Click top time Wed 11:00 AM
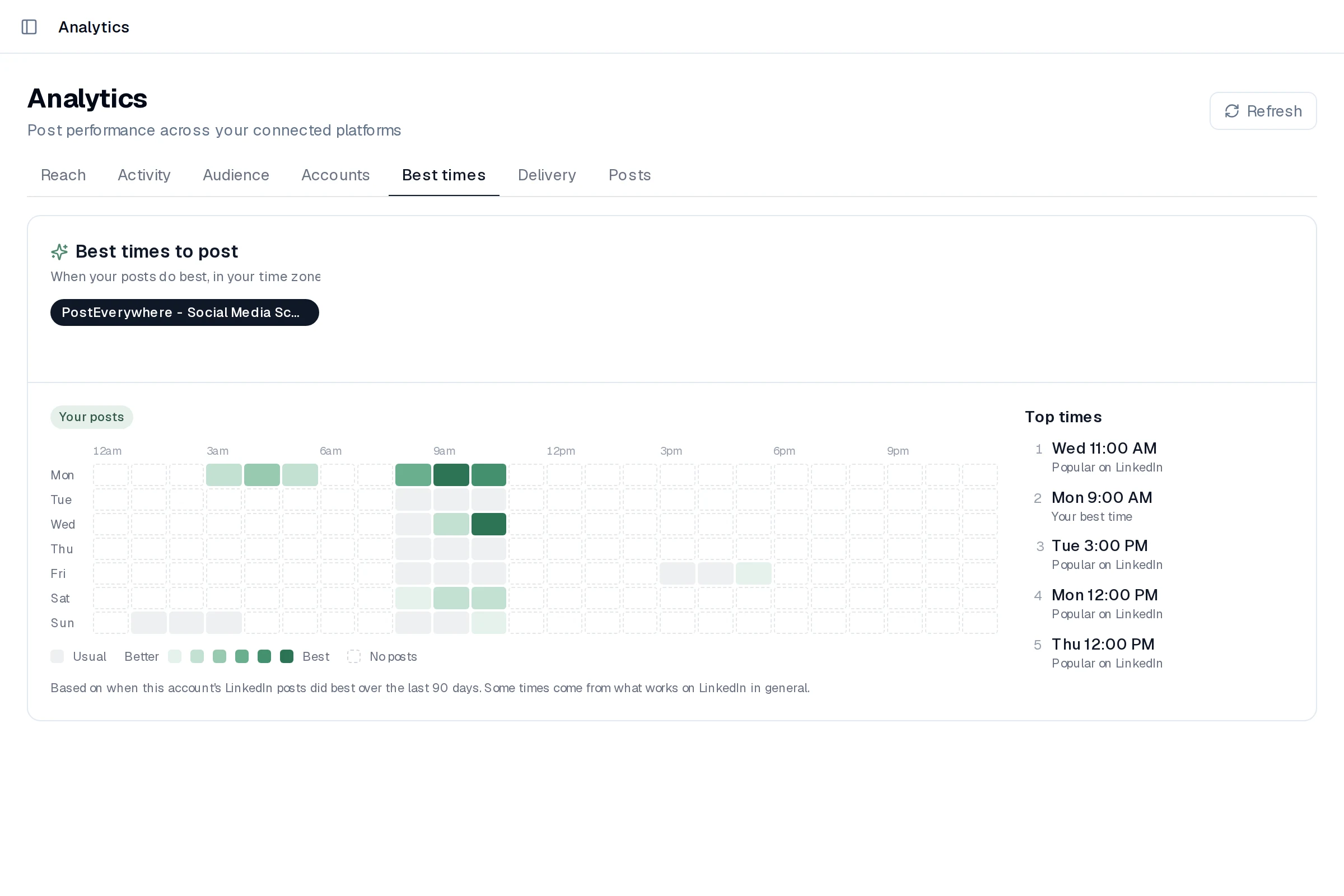1344x896 pixels. coord(1104,448)
